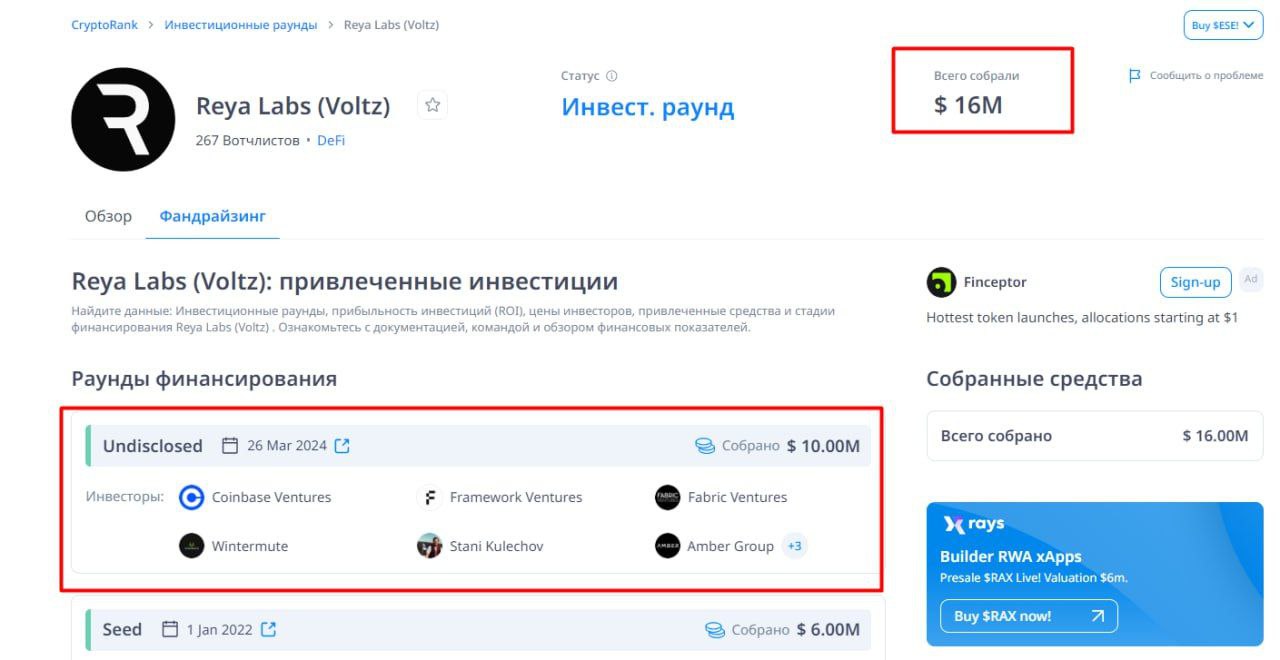
Task: Open external link icon beside 1 Jan 2022
Action: (x=268, y=630)
